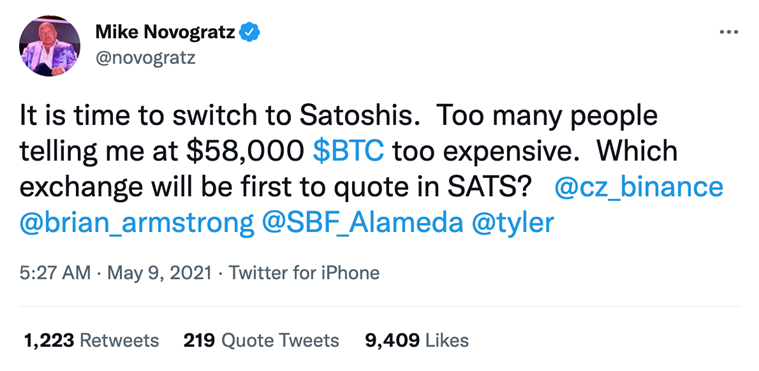Click the blue verified badge beside Mike Novogratz
The height and width of the screenshot is (371, 759).
click(250, 32)
